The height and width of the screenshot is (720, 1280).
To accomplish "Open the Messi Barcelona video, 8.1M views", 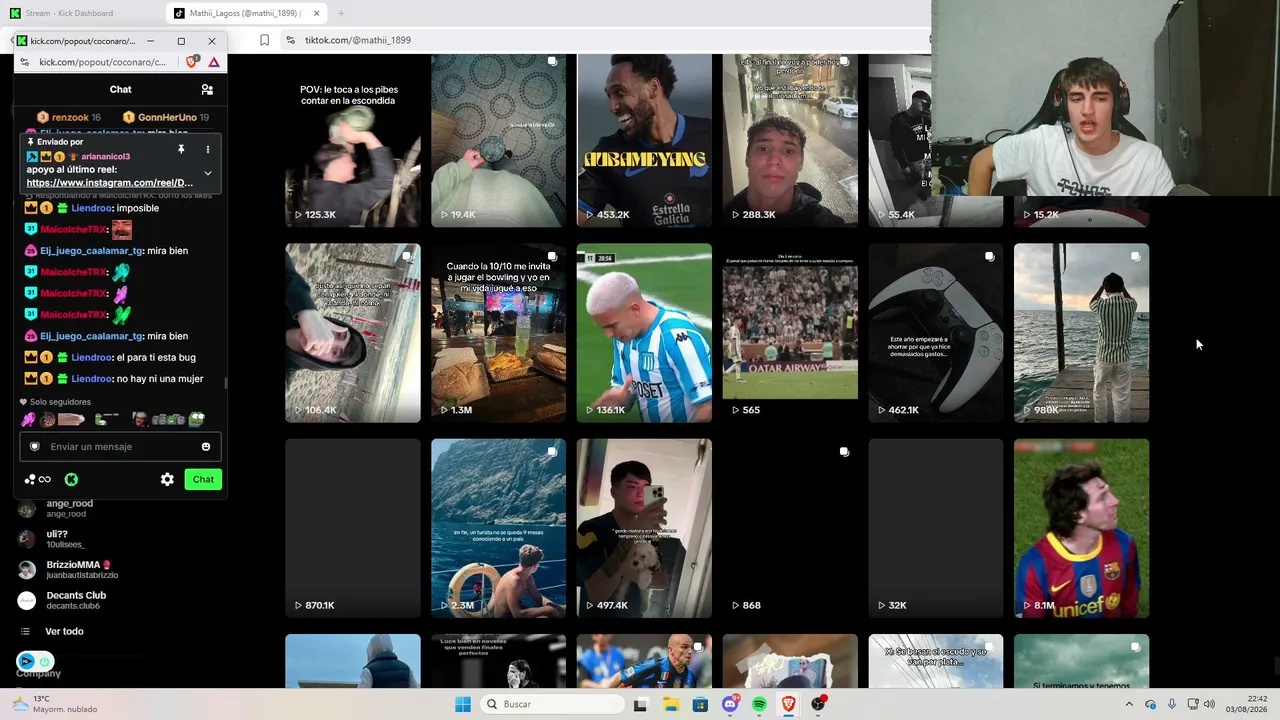I will [1081, 528].
